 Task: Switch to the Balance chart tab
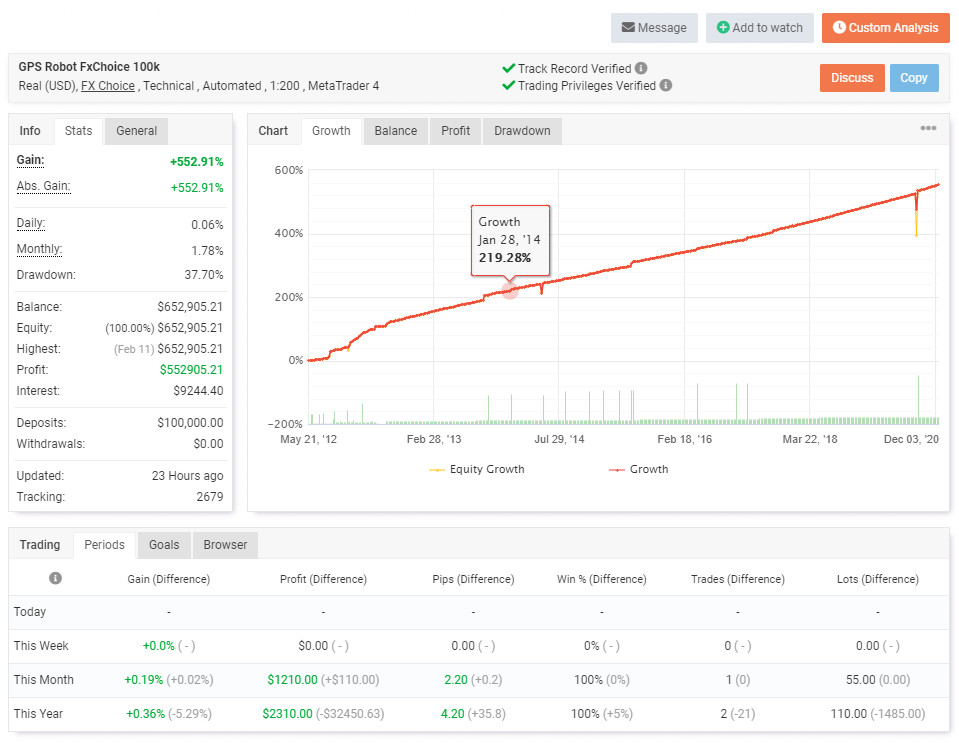(x=396, y=131)
